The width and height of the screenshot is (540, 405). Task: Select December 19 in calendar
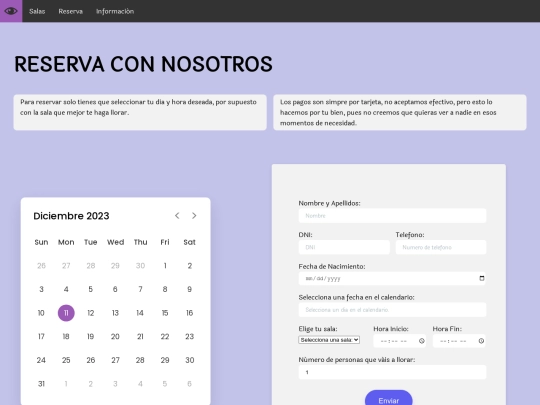[91, 336]
